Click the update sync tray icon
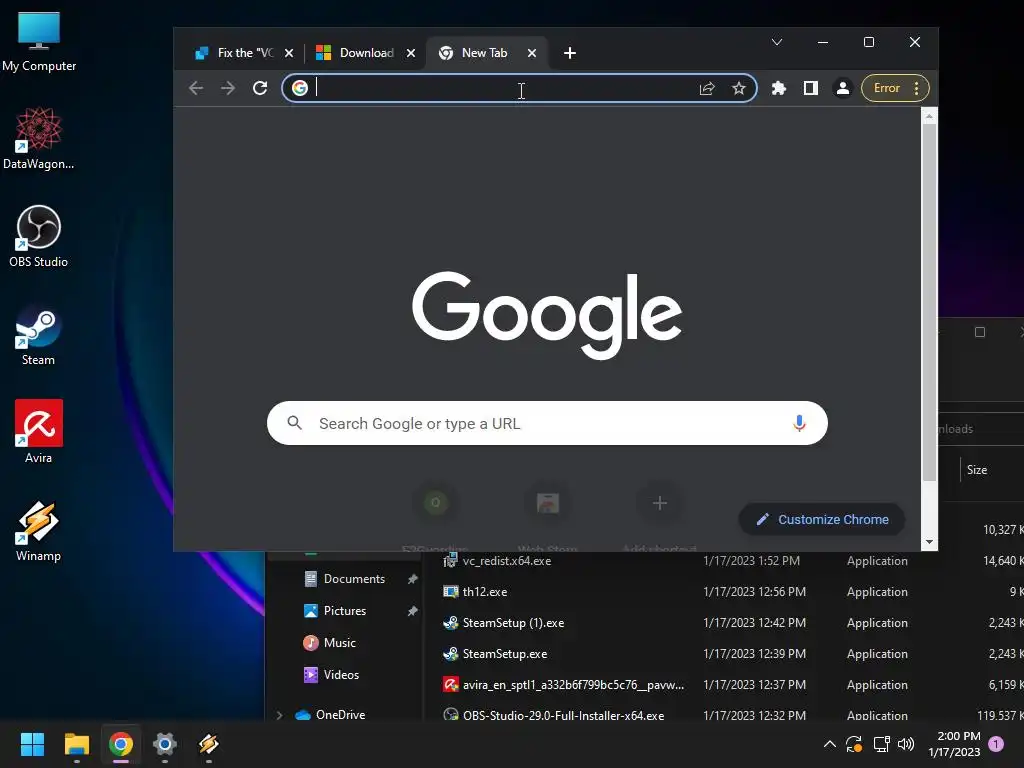Screen dimensions: 1024x768 [x=854, y=744]
